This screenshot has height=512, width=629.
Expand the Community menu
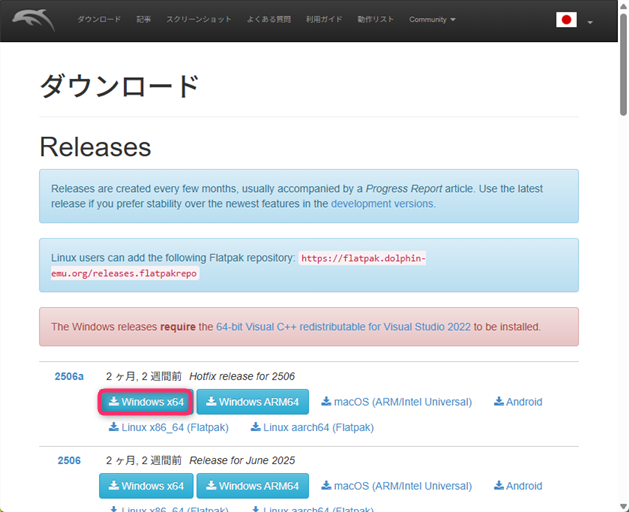(432, 20)
